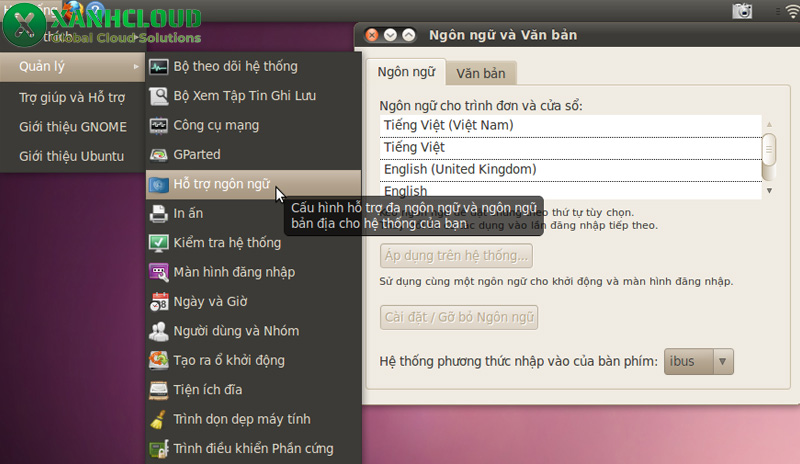This screenshot has height=464, width=800.
Task: Select the English list row
Action: coord(570,191)
